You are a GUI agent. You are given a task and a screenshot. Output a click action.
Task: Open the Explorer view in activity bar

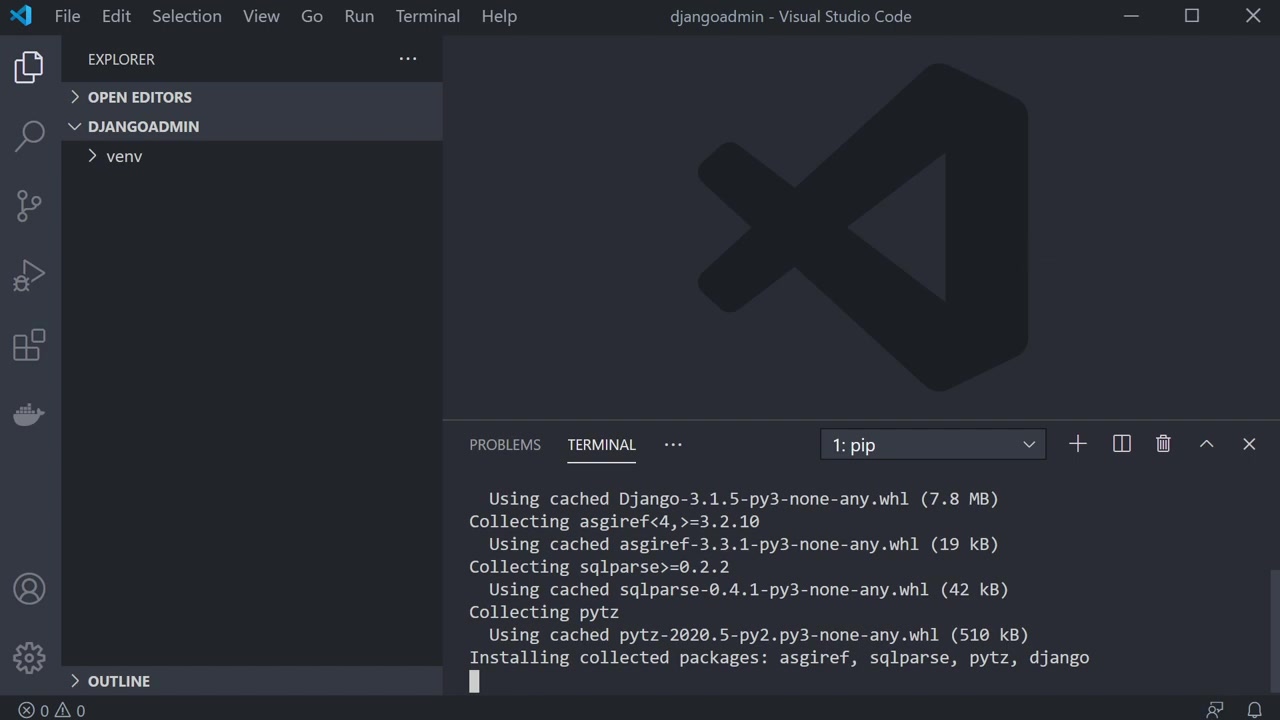[29, 67]
